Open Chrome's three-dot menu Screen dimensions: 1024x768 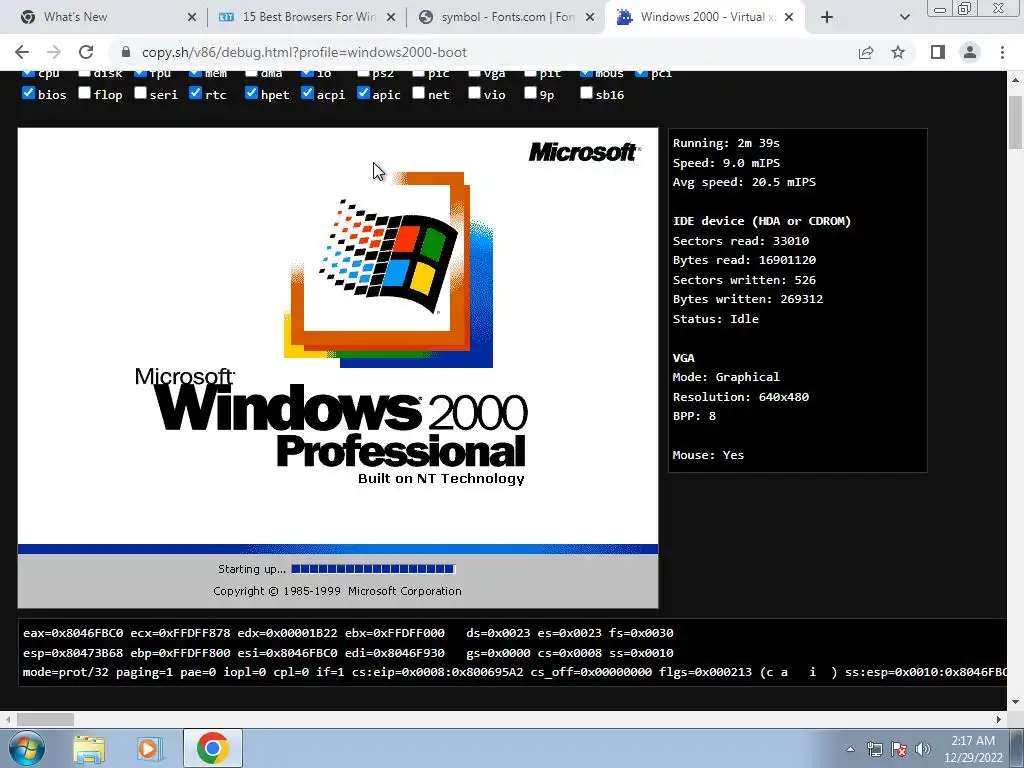tap(1002, 52)
